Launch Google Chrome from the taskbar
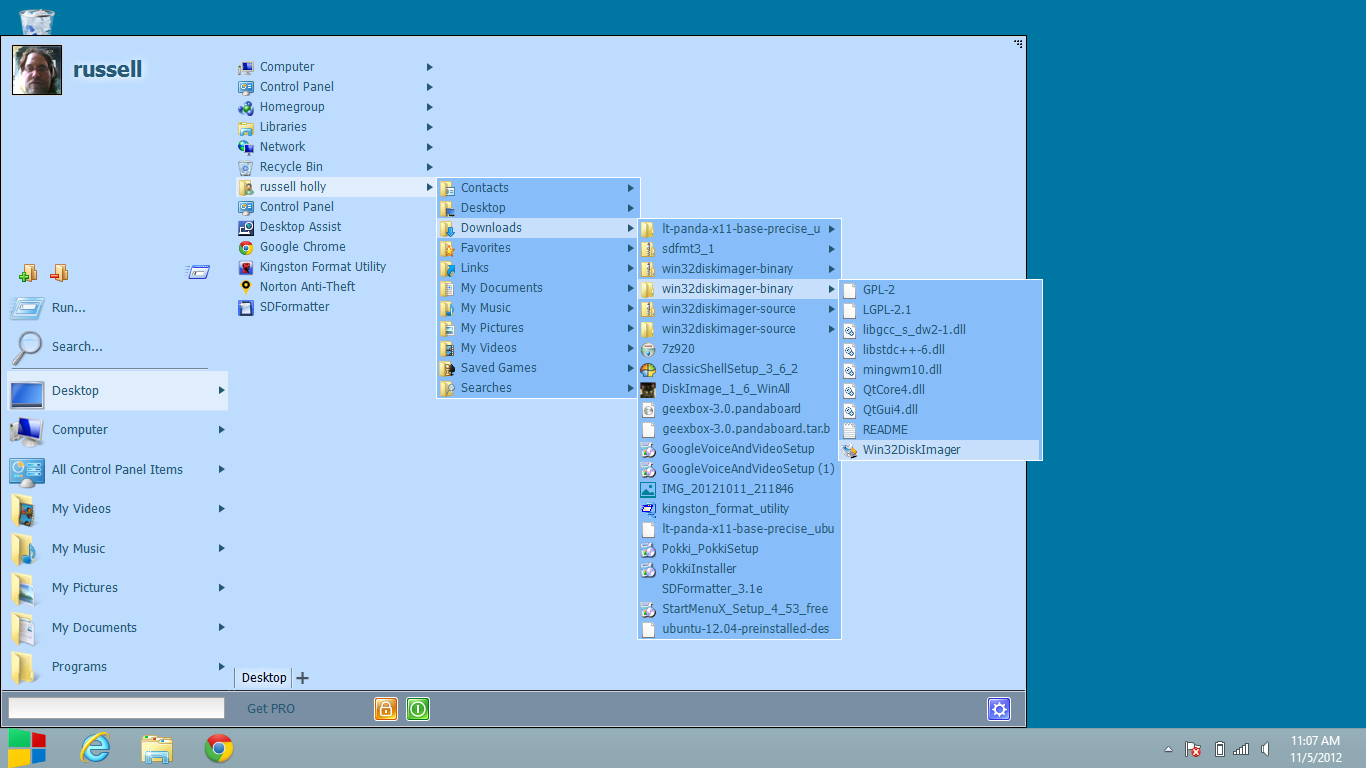The height and width of the screenshot is (768, 1366). coord(218,747)
